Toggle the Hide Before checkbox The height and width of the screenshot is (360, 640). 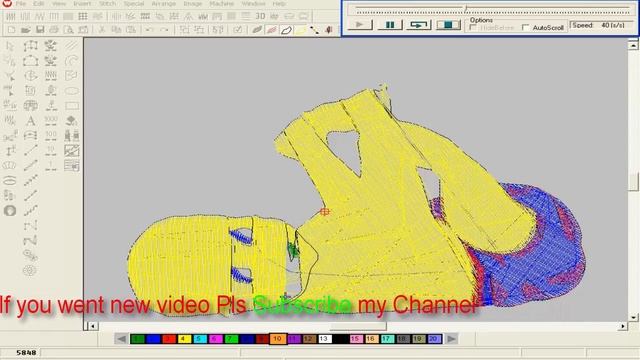(x=473, y=28)
